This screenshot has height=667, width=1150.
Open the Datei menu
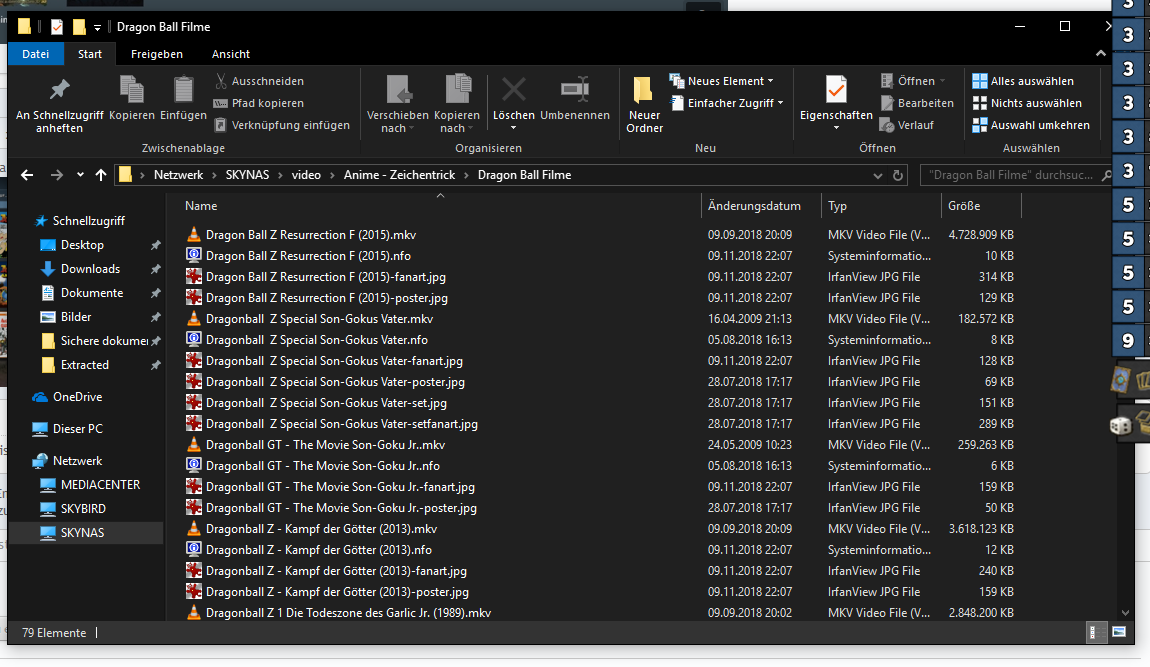pos(35,54)
